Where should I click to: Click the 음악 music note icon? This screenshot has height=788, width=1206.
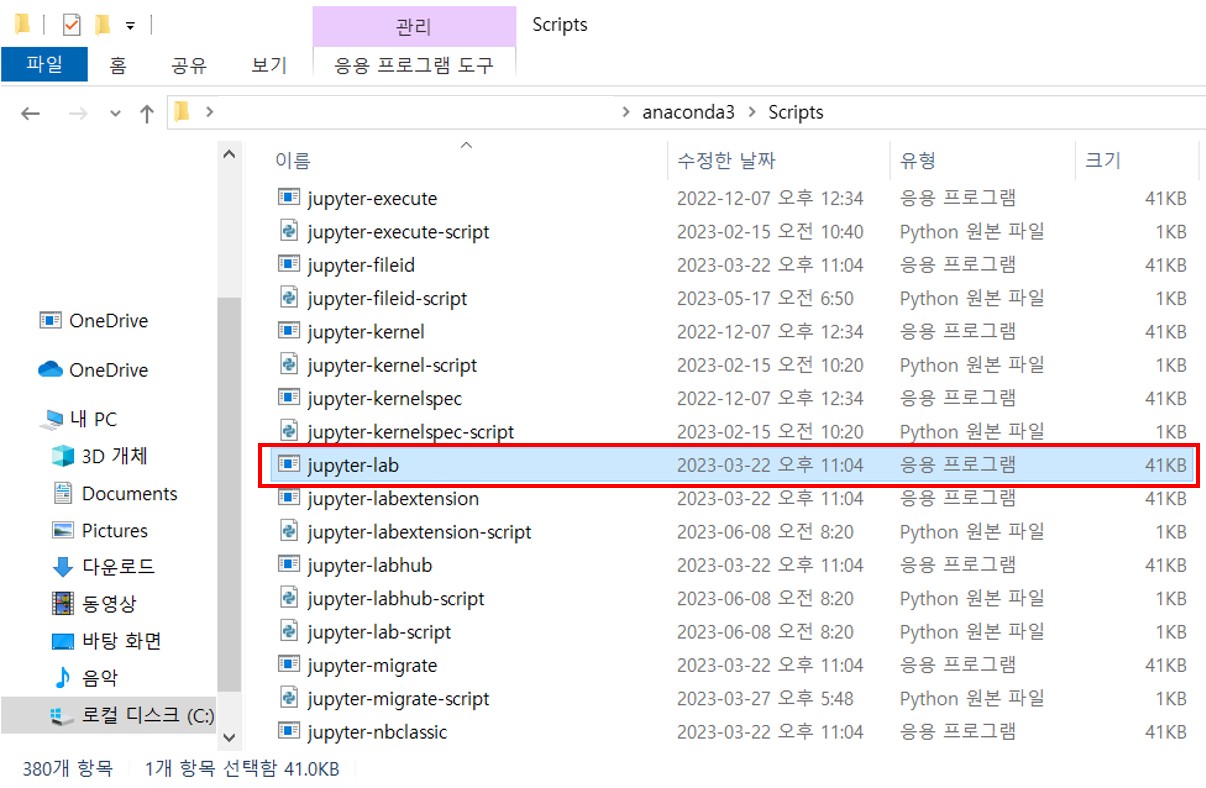63,678
